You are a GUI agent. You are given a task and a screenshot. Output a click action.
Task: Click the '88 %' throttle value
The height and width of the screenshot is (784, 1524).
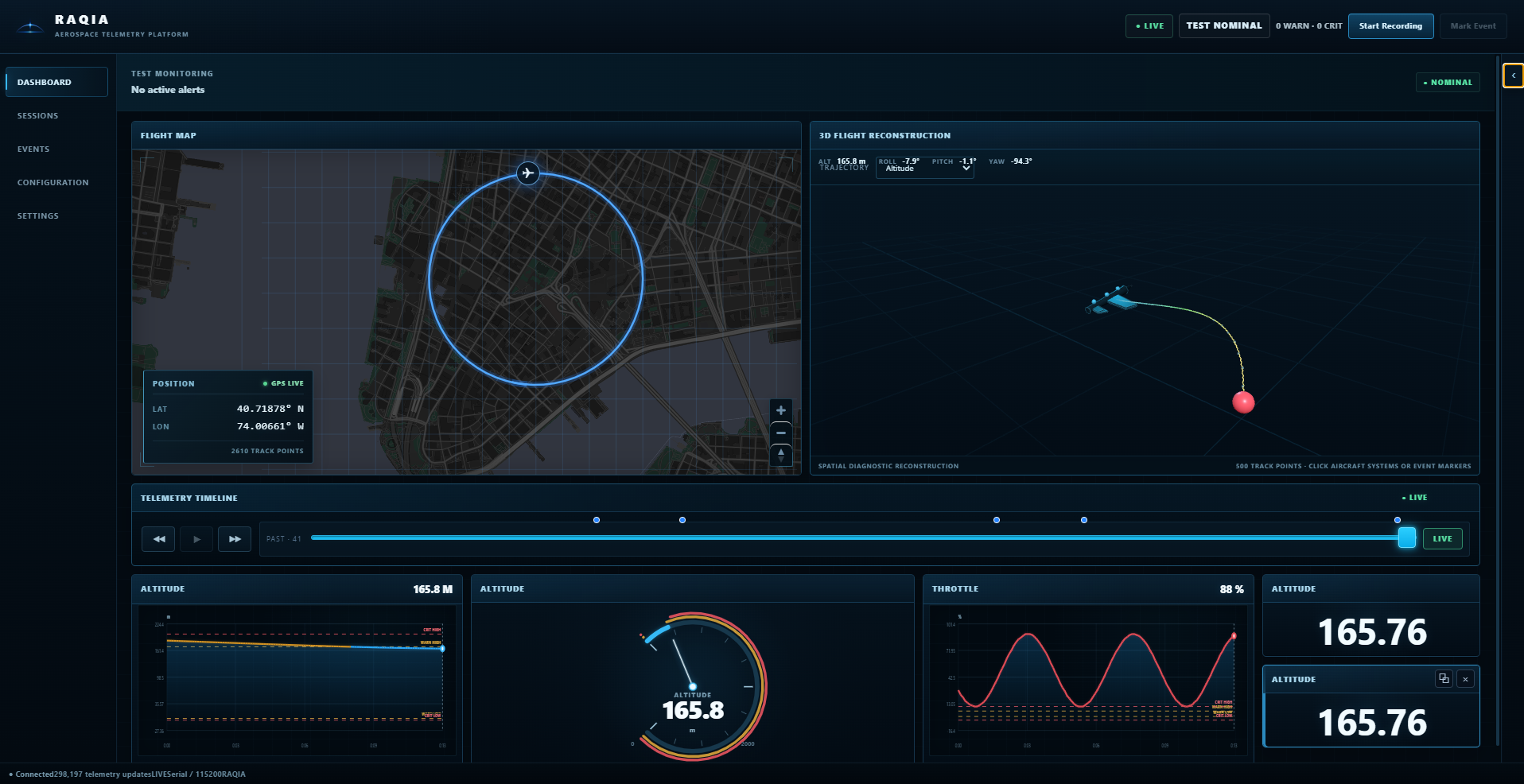coord(1231,589)
